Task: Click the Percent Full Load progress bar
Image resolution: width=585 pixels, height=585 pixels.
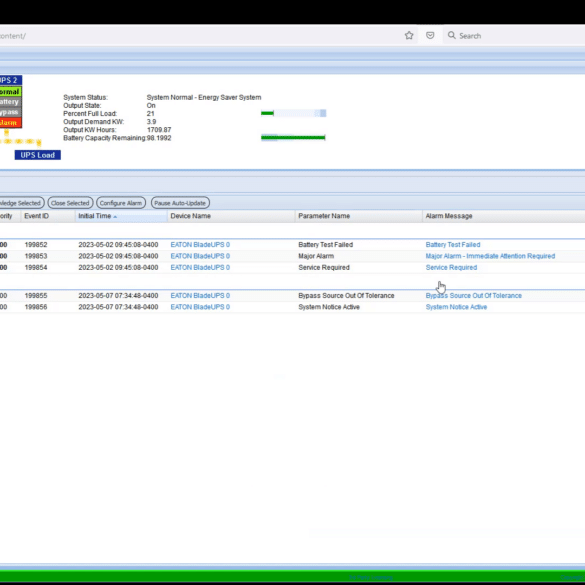Action: [294, 113]
